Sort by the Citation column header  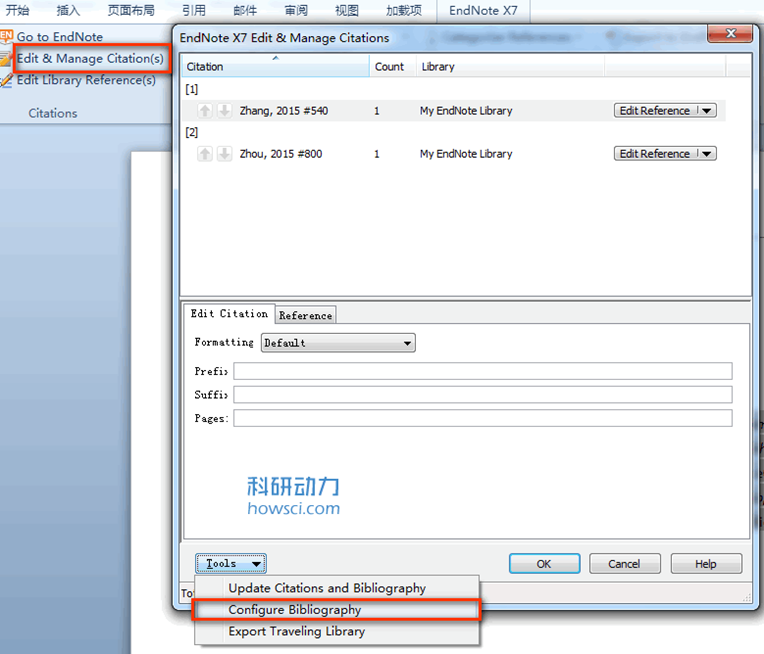click(x=275, y=66)
